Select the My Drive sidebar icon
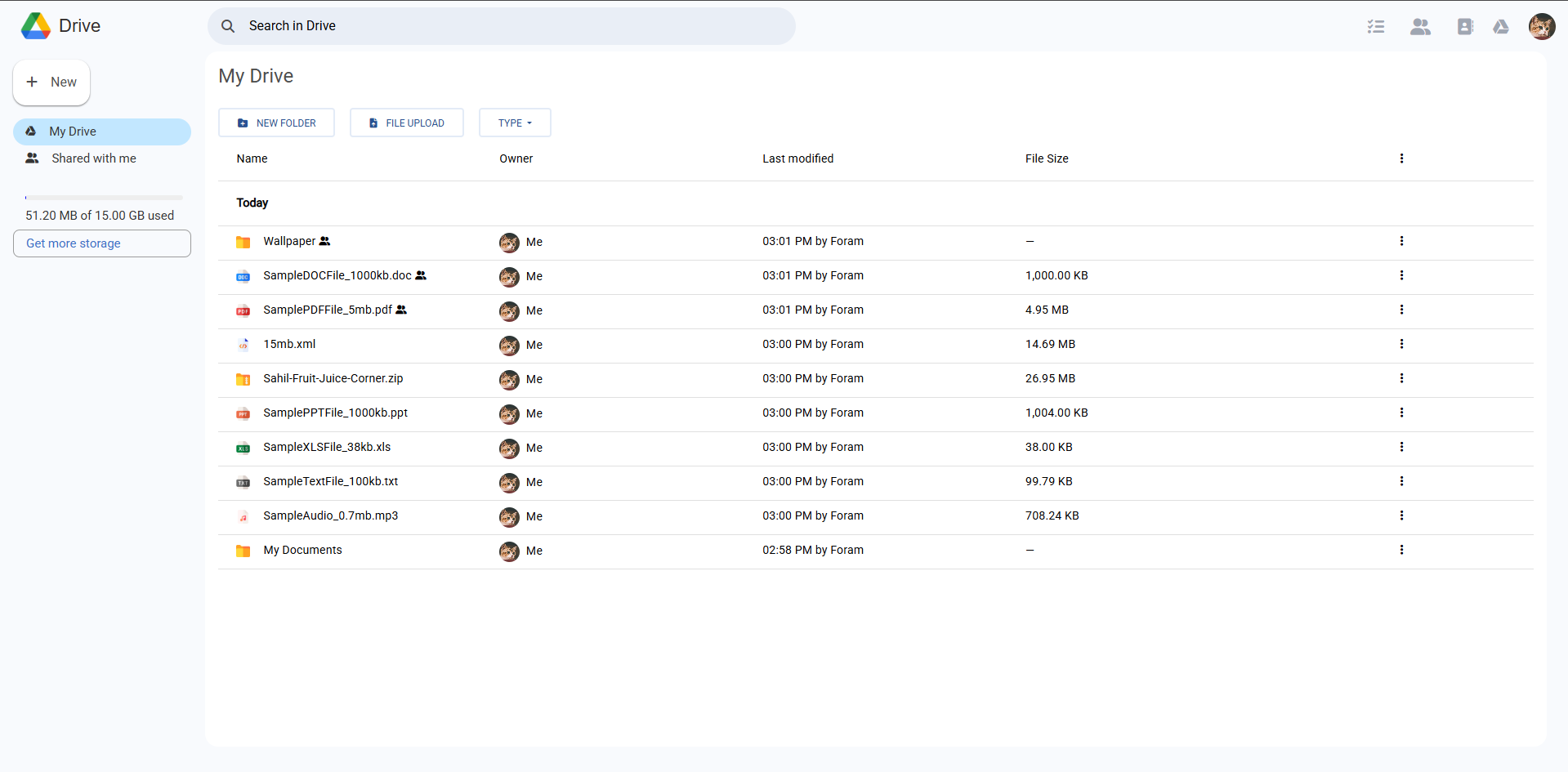This screenshot has width=1568, height=772. (x=31, y=131)
